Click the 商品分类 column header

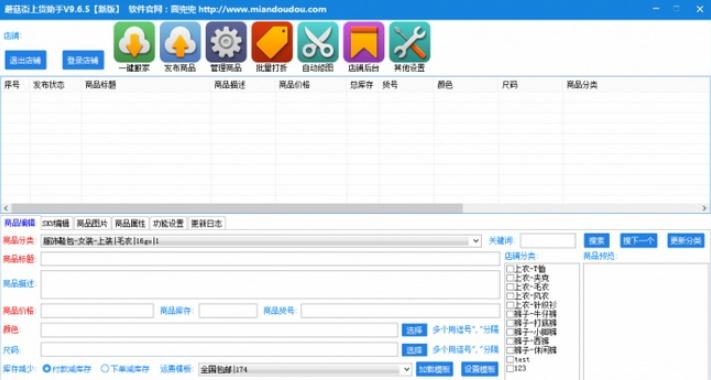(x=636, y=85)
